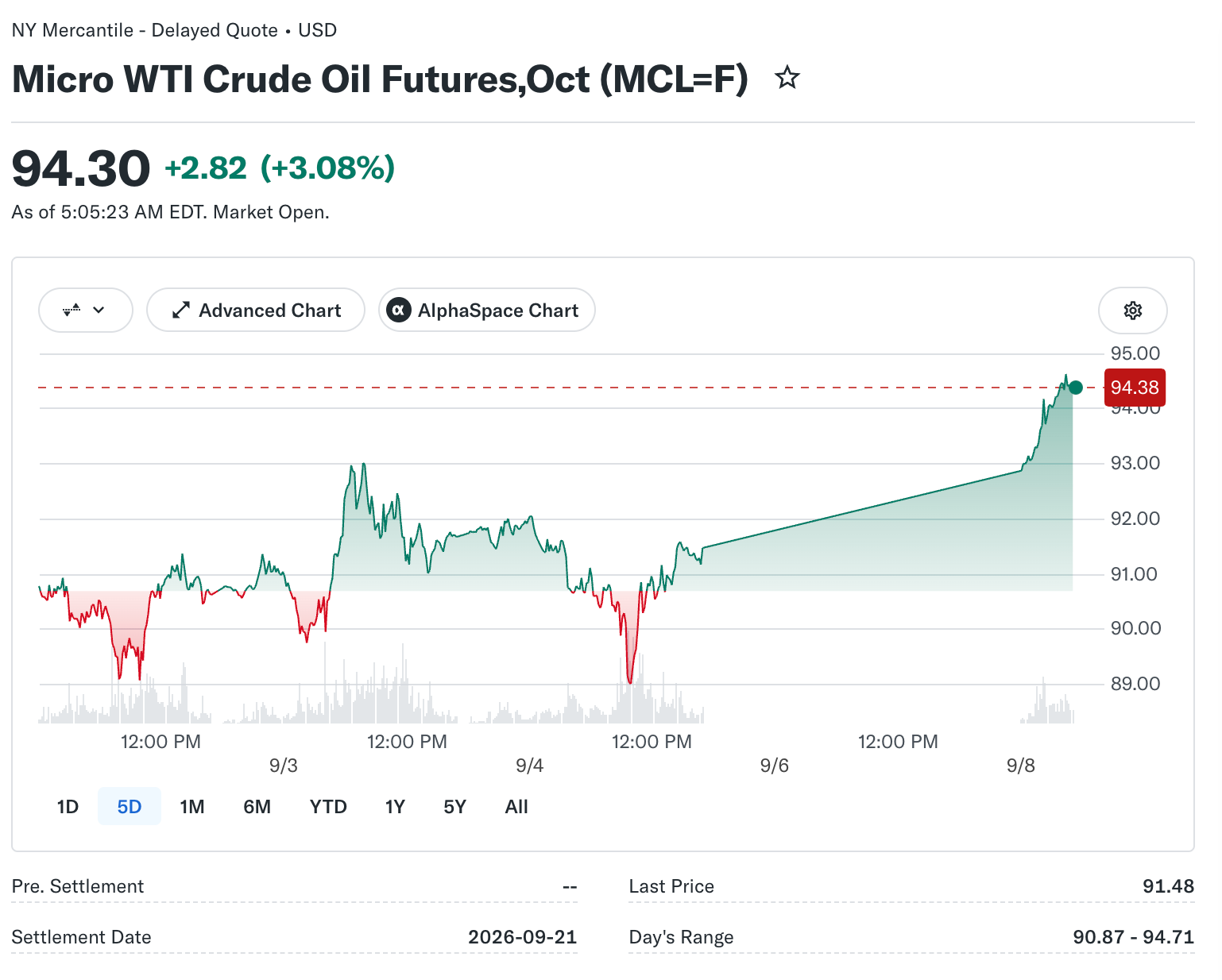Show All historical data range
Viewport: 1222px width, 980px height.
click(516, 807)
